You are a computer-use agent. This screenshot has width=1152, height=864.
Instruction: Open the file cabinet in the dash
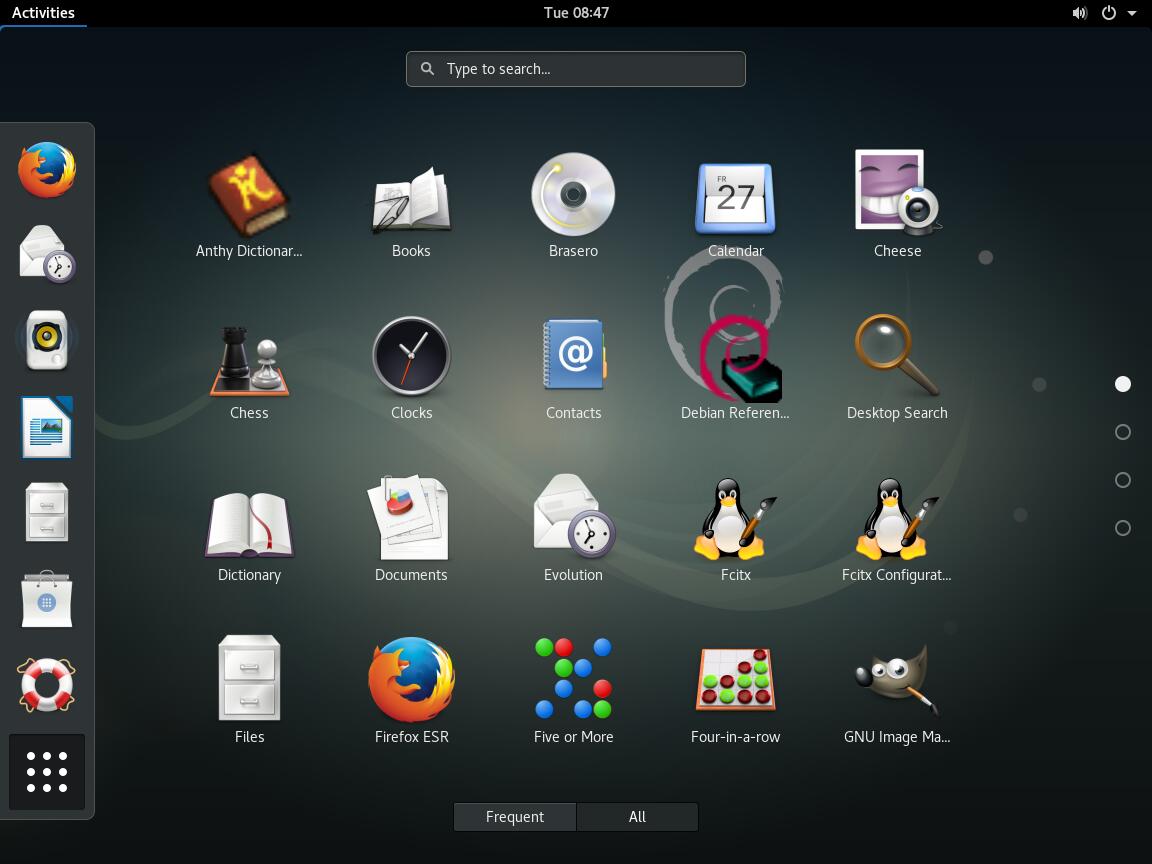(47, 512)
